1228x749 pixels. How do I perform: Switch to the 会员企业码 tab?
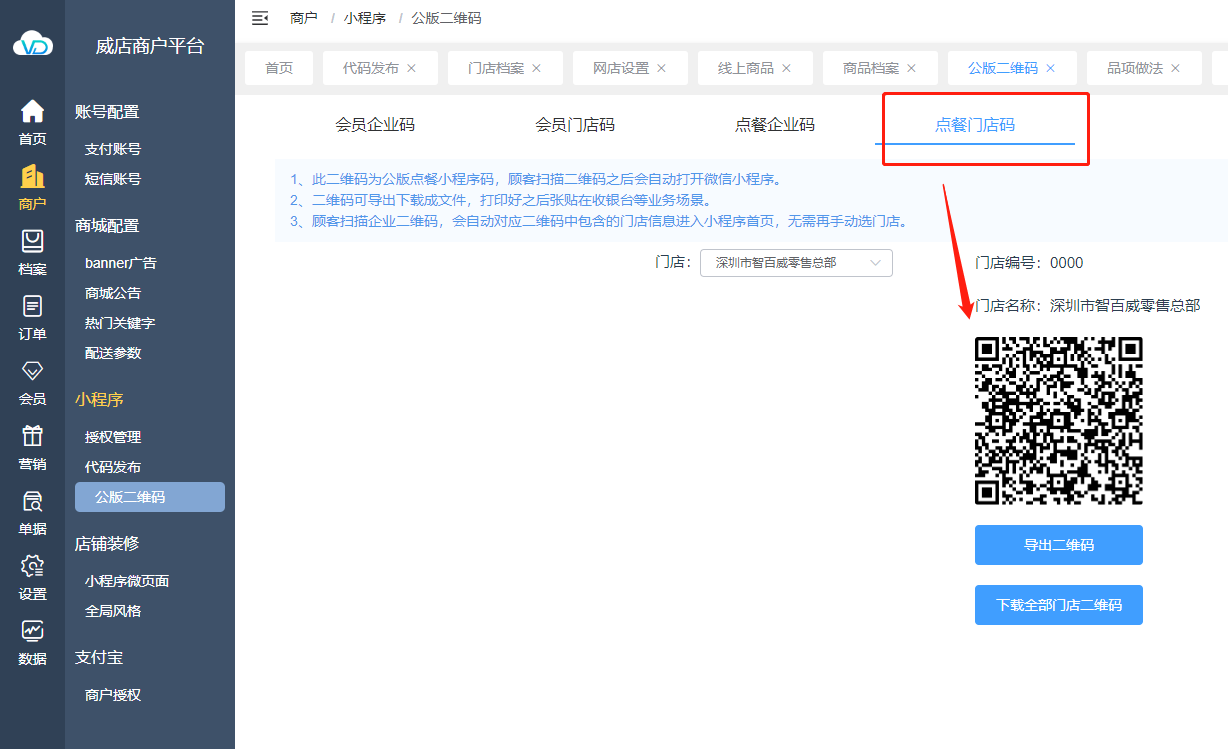coord(375,125)
